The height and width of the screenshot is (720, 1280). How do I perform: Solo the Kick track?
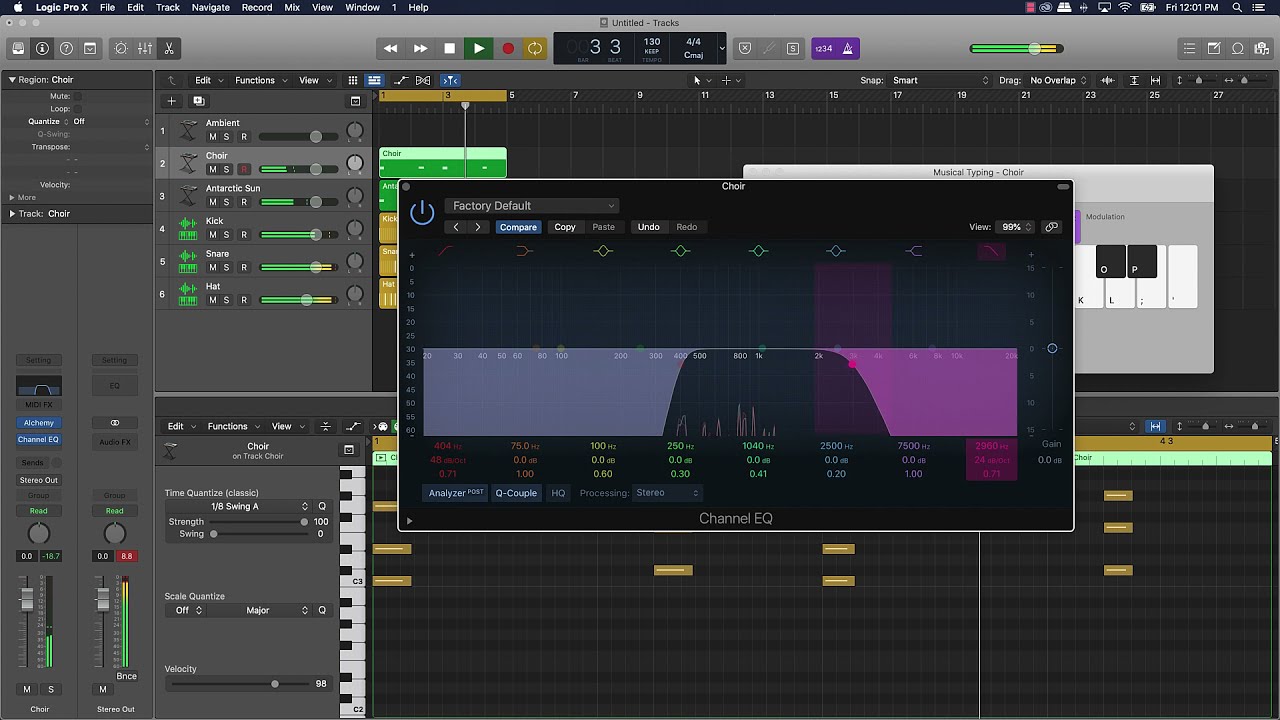point(226,235)
